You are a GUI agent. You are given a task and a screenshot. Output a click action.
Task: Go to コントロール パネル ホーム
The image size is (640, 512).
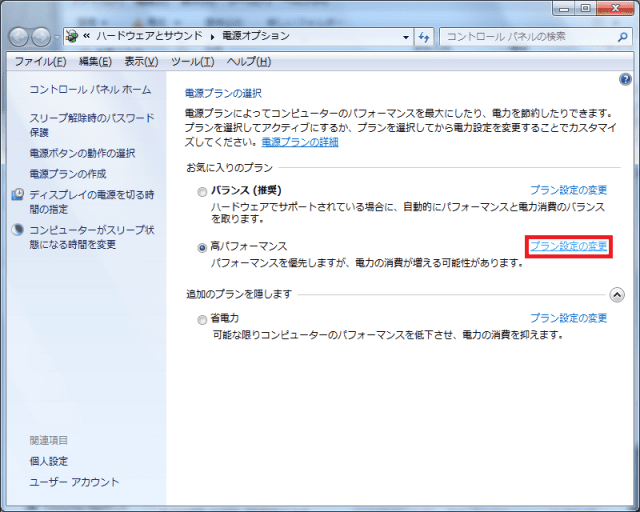pyautogui.click(x=90, y=89)
